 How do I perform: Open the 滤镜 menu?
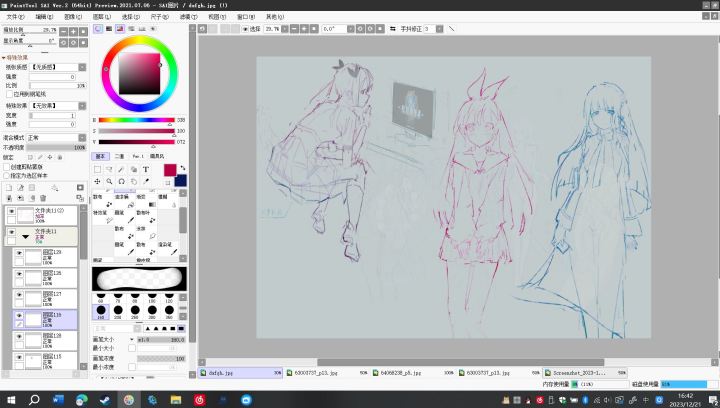point(188,17)
